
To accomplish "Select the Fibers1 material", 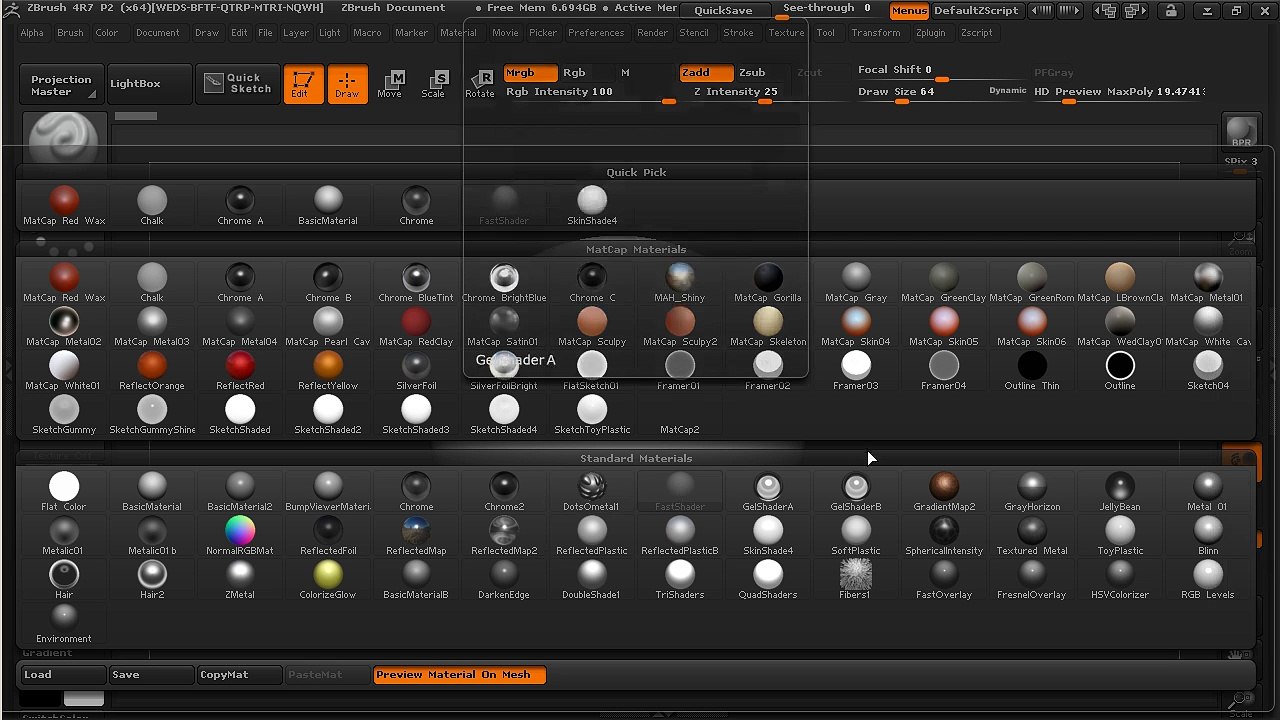I will click(x=856, y=580).
